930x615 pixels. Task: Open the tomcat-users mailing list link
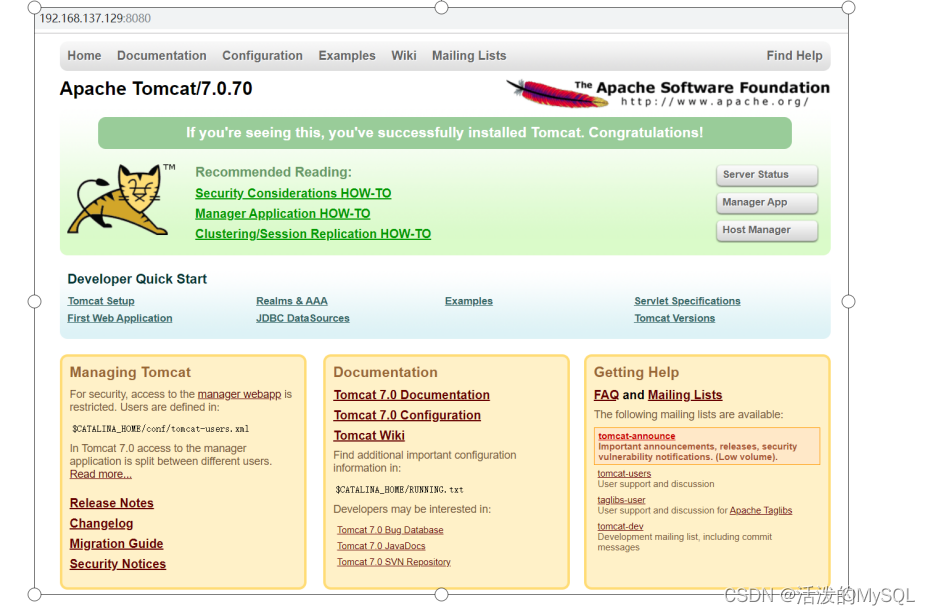point(624,473)
